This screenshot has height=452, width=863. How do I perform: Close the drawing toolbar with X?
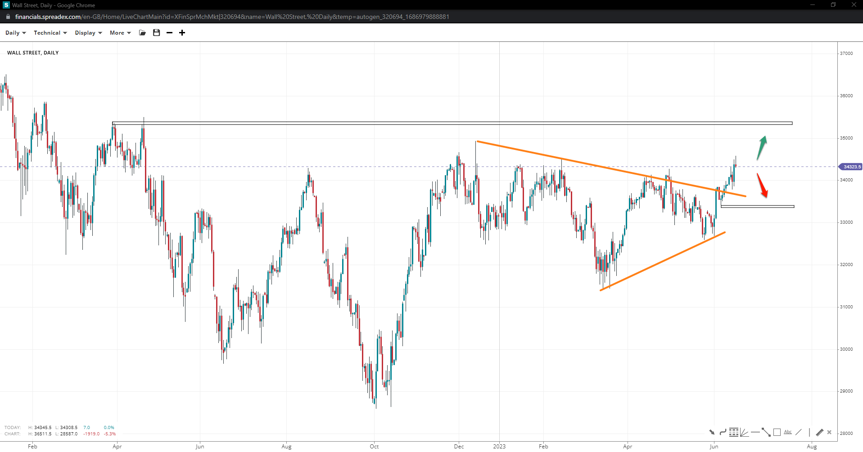pyautogui.click(x=829, y=432)
